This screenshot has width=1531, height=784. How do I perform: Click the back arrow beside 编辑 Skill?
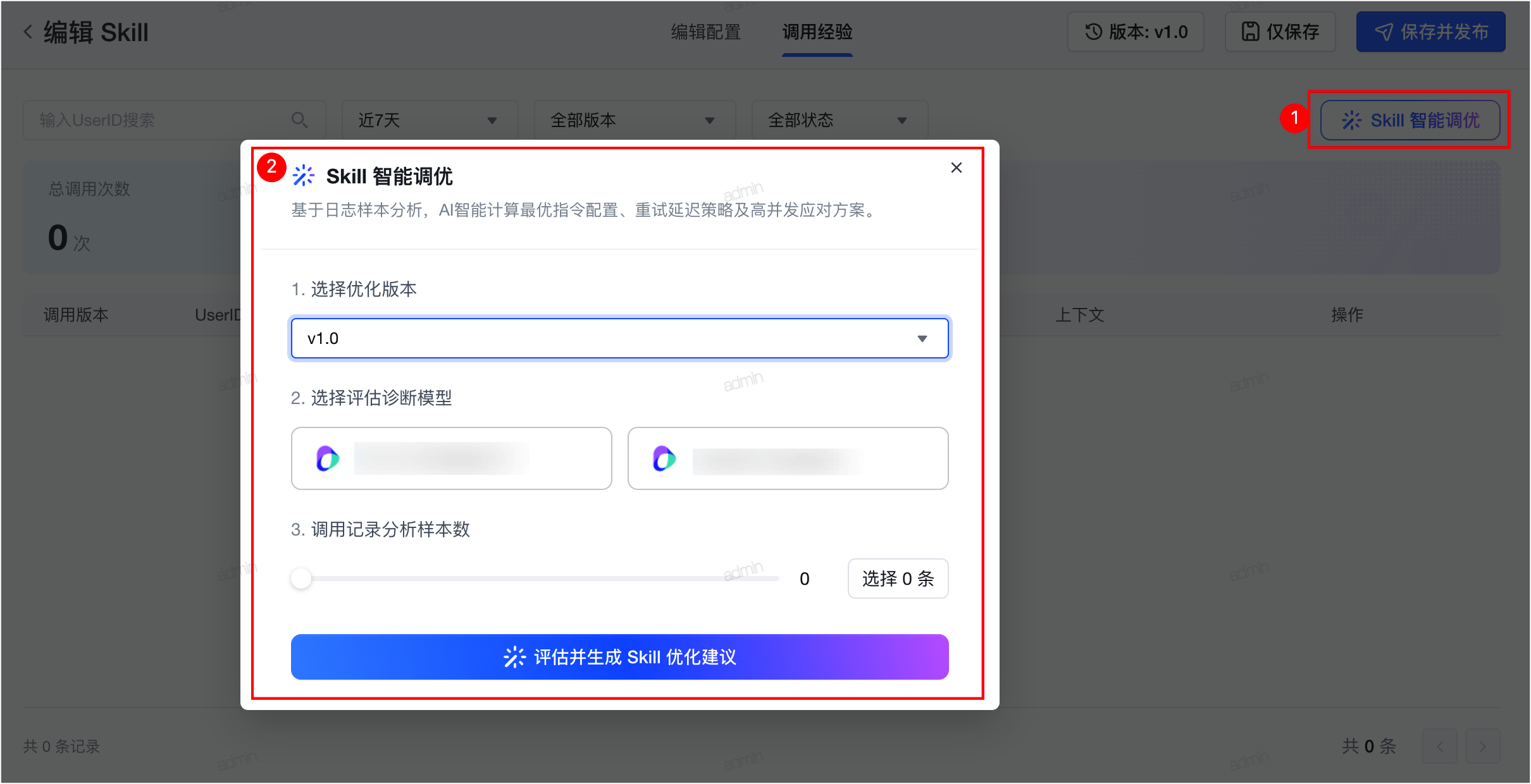click(x=28, y=32)
